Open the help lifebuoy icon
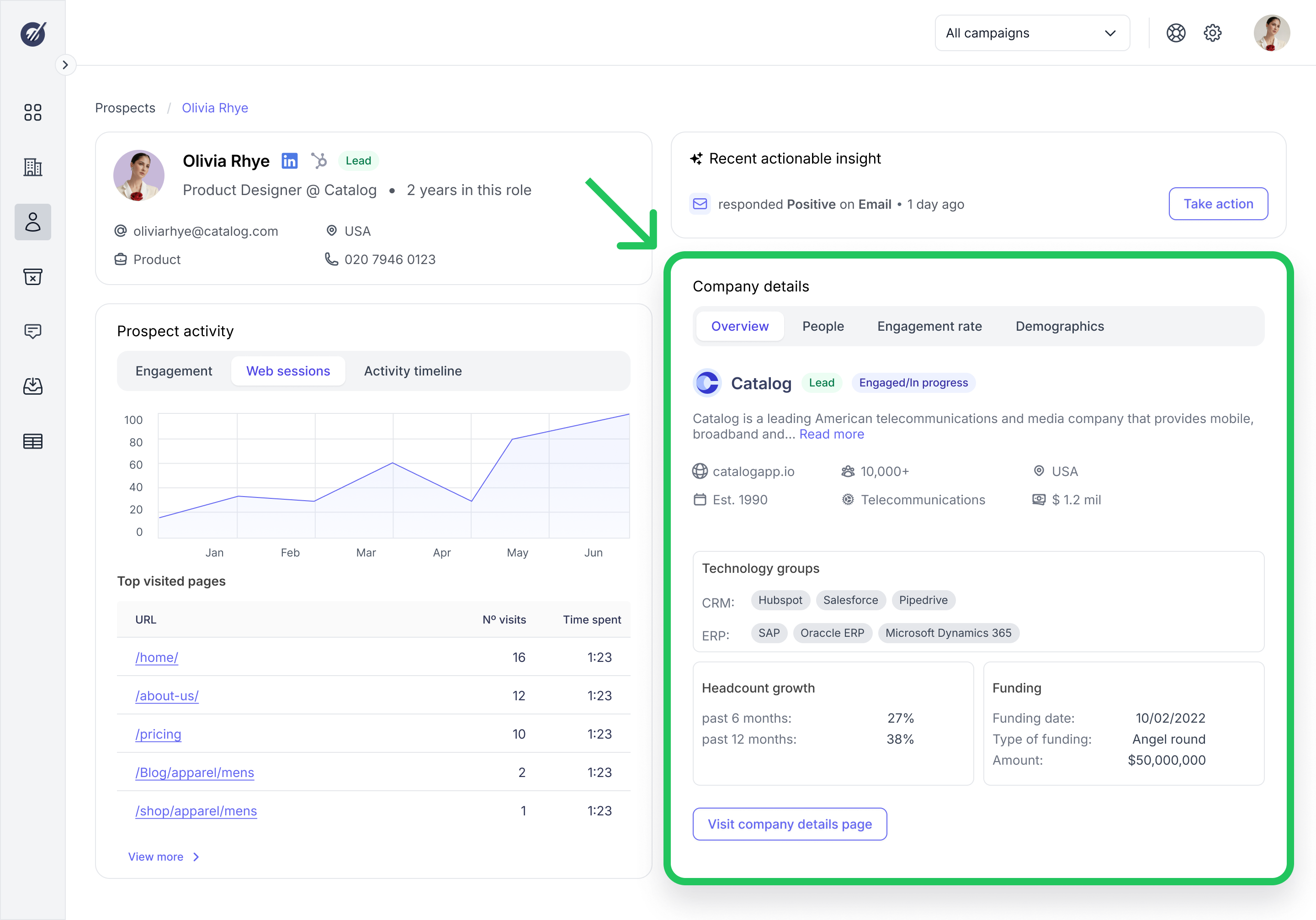The width and height of the screenshot is (1316, 920). click(x=1176, y=33)
